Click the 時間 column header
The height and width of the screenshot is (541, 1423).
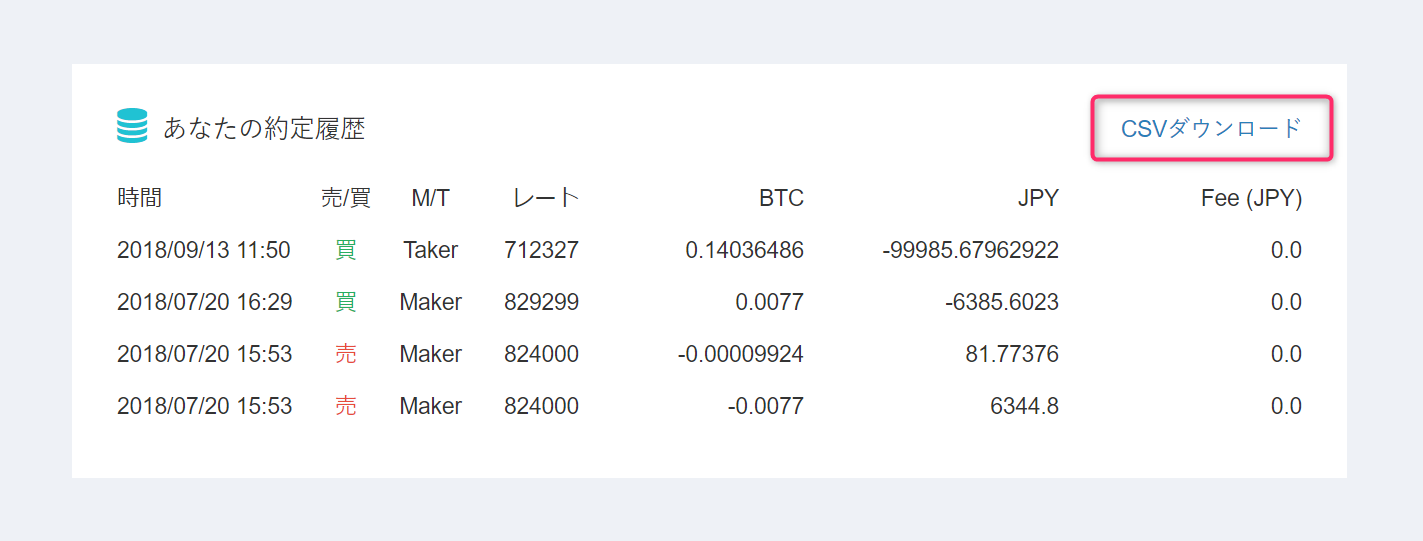[x=140, y=198]
